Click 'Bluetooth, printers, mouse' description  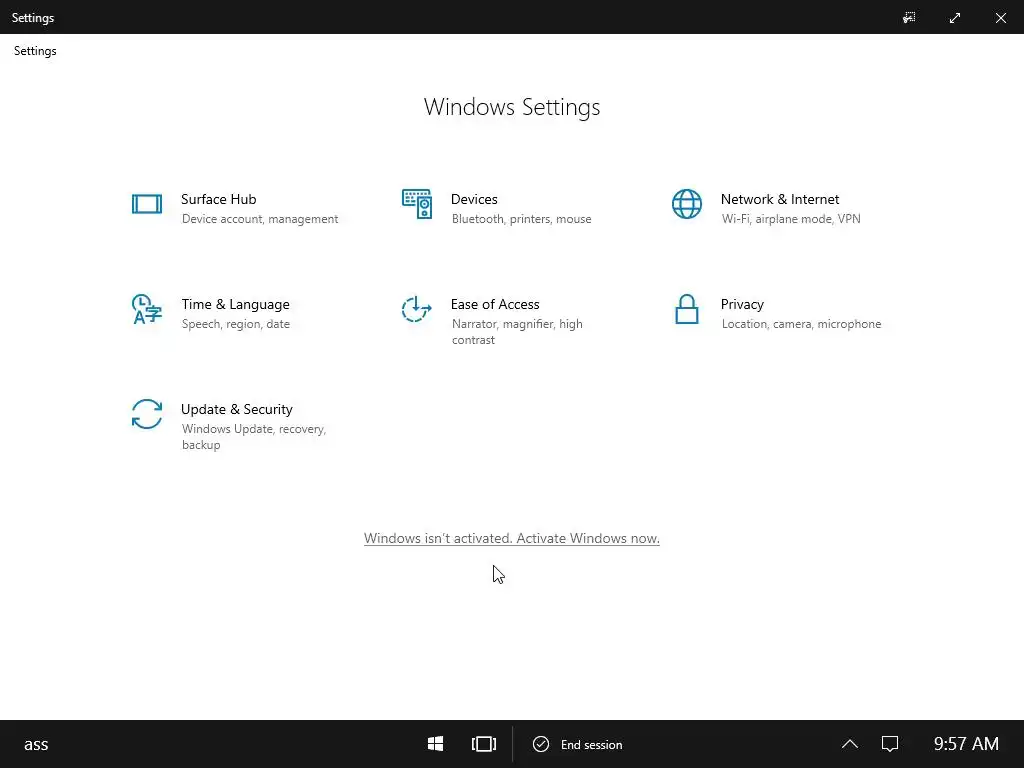click(522, 219)
